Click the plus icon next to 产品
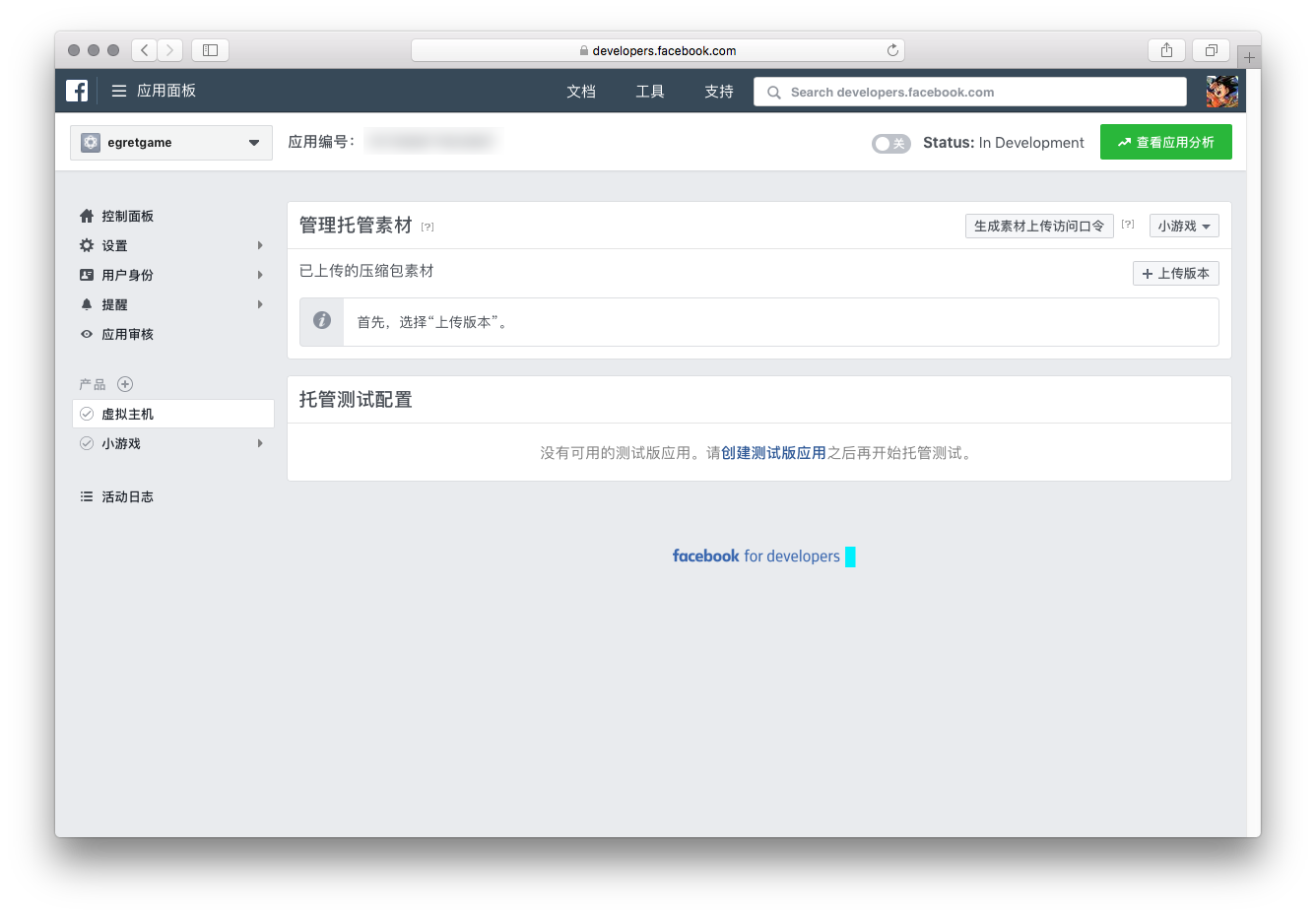The width and height of the screenshot is (1316, 916). tap(125, 384)
